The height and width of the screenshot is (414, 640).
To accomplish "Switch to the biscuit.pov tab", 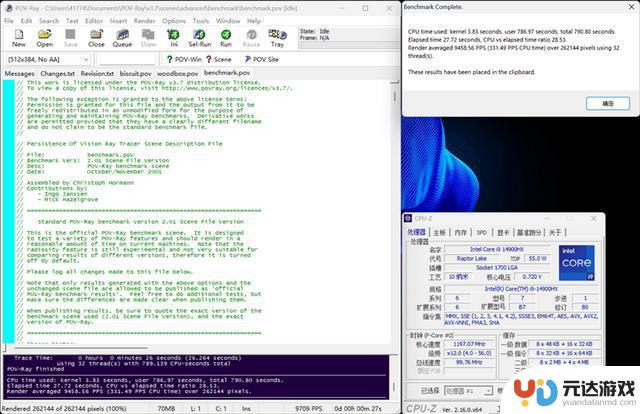I will [136, 73].
